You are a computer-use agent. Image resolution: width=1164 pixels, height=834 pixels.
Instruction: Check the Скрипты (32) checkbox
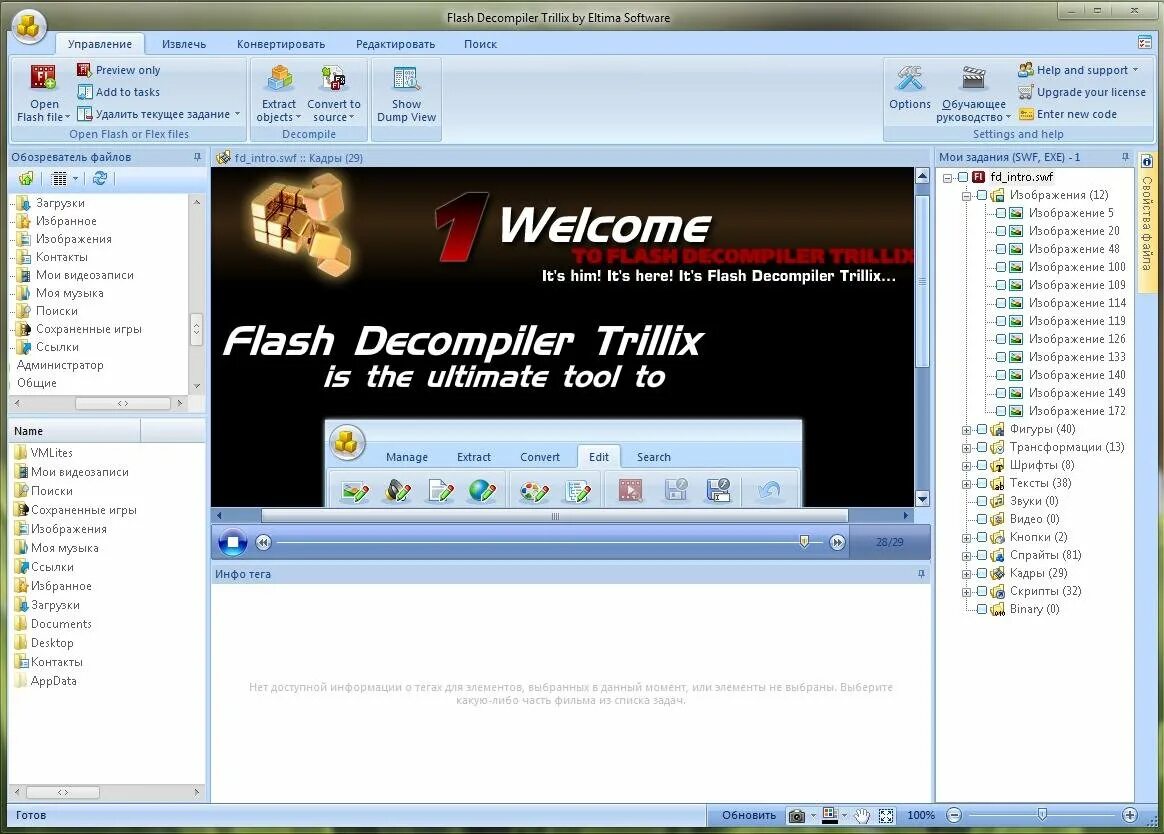pyautogui.click(x=981, y=591)
